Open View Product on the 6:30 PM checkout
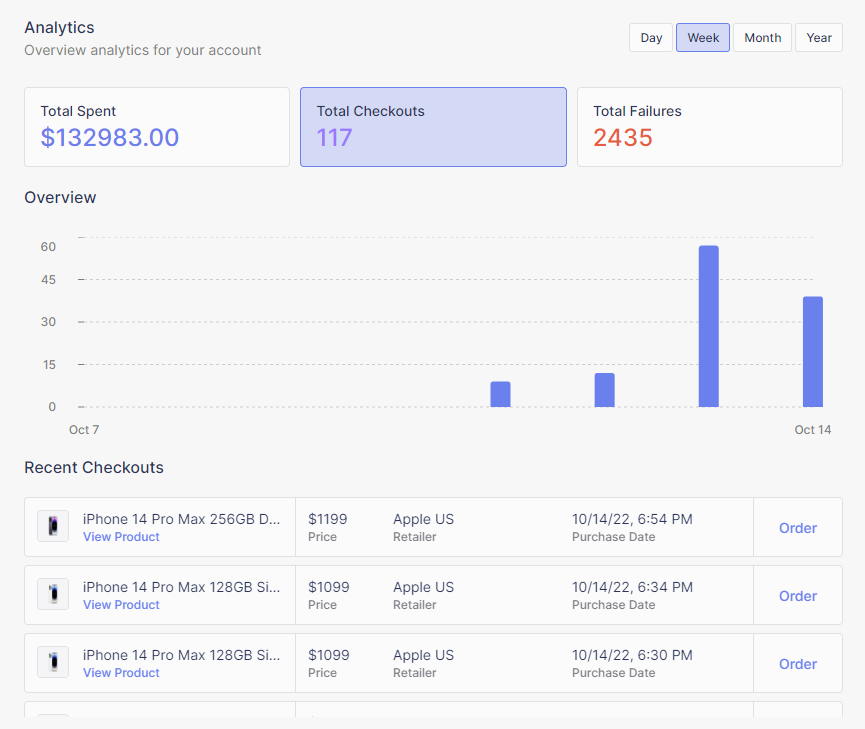The width and height of the screenshot is (865, 729). tap(121, 672)
